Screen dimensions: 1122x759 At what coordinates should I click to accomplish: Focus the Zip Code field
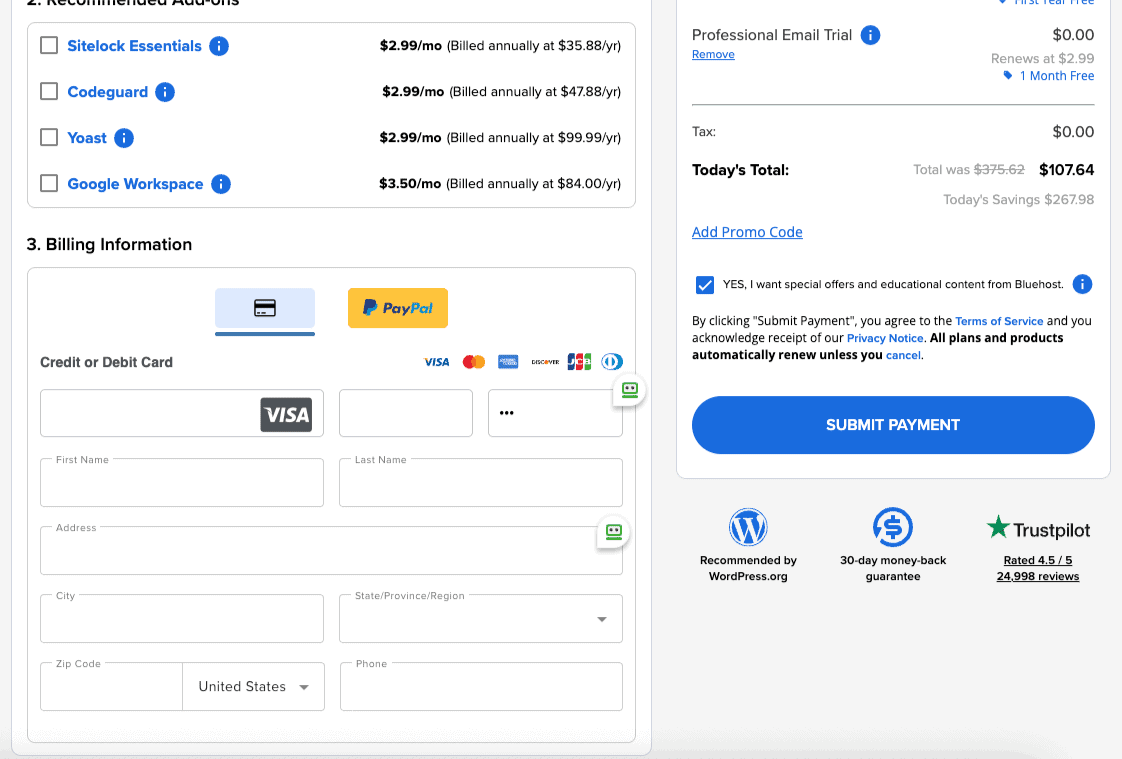tap(112, 687)
